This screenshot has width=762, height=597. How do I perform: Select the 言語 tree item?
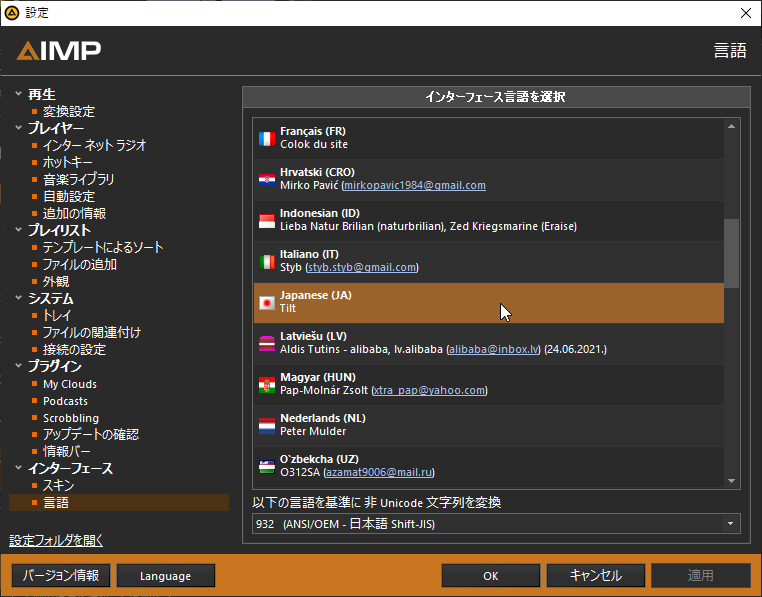[119, 503]
